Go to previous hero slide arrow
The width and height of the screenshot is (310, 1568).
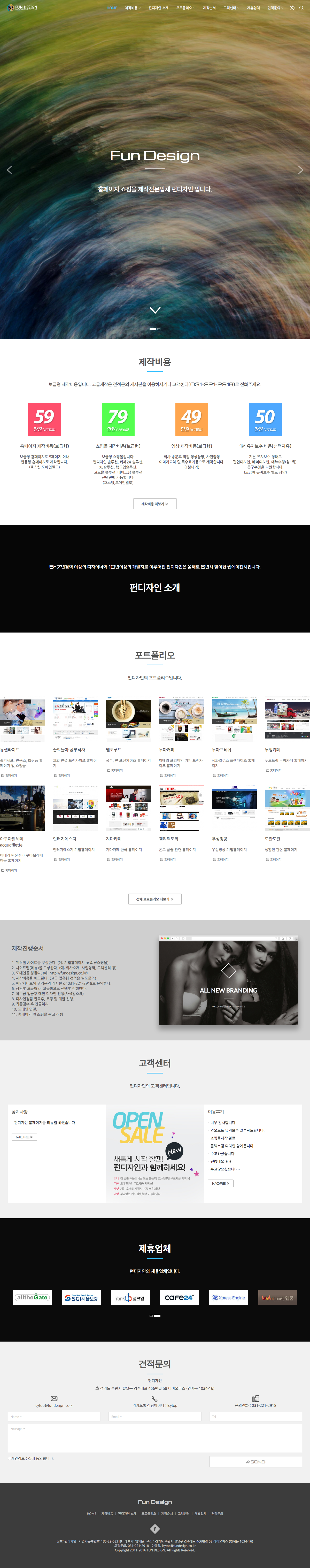coord(9,170)
